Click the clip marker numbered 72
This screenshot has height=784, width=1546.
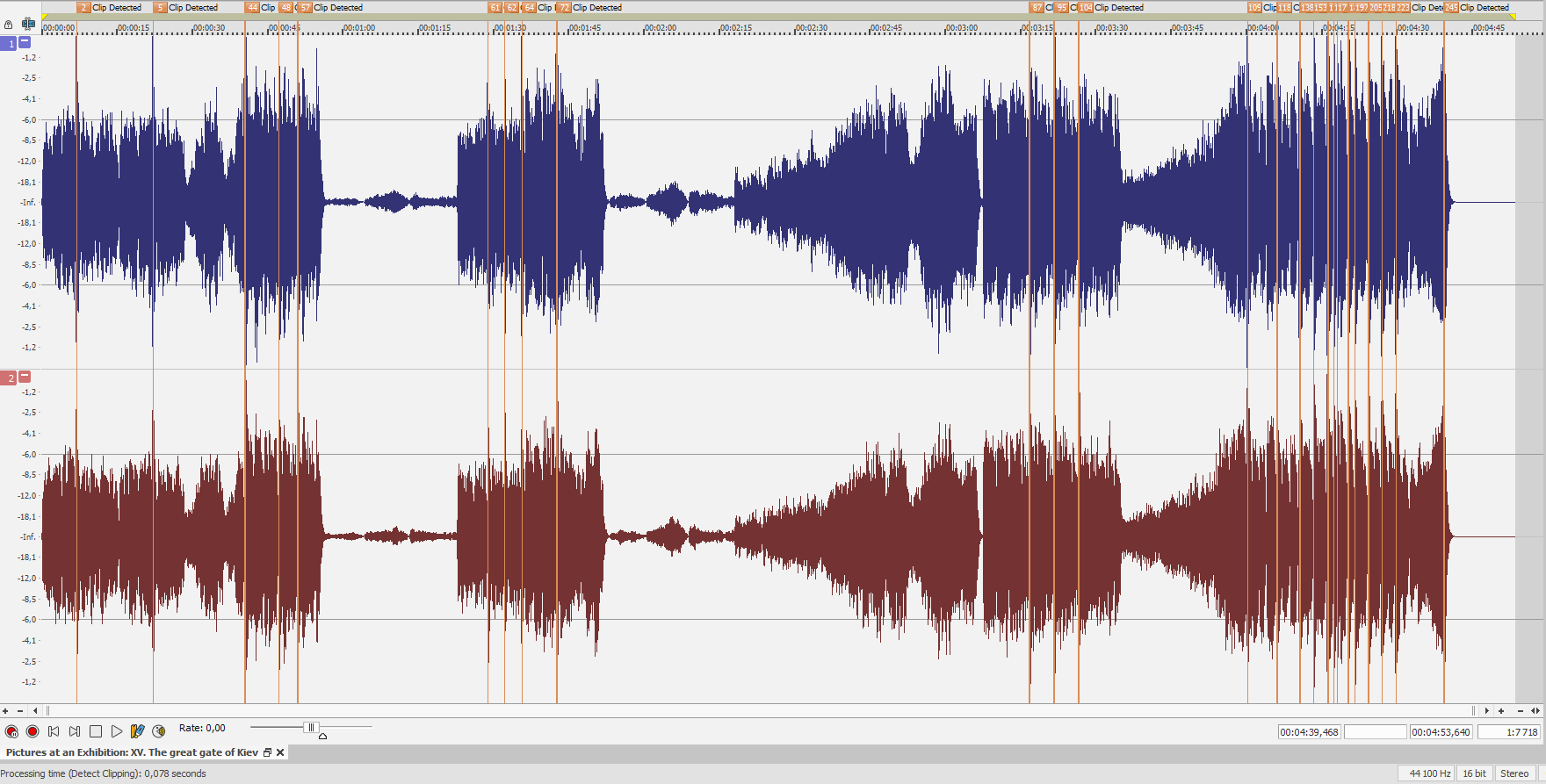(x=564, y=8)
